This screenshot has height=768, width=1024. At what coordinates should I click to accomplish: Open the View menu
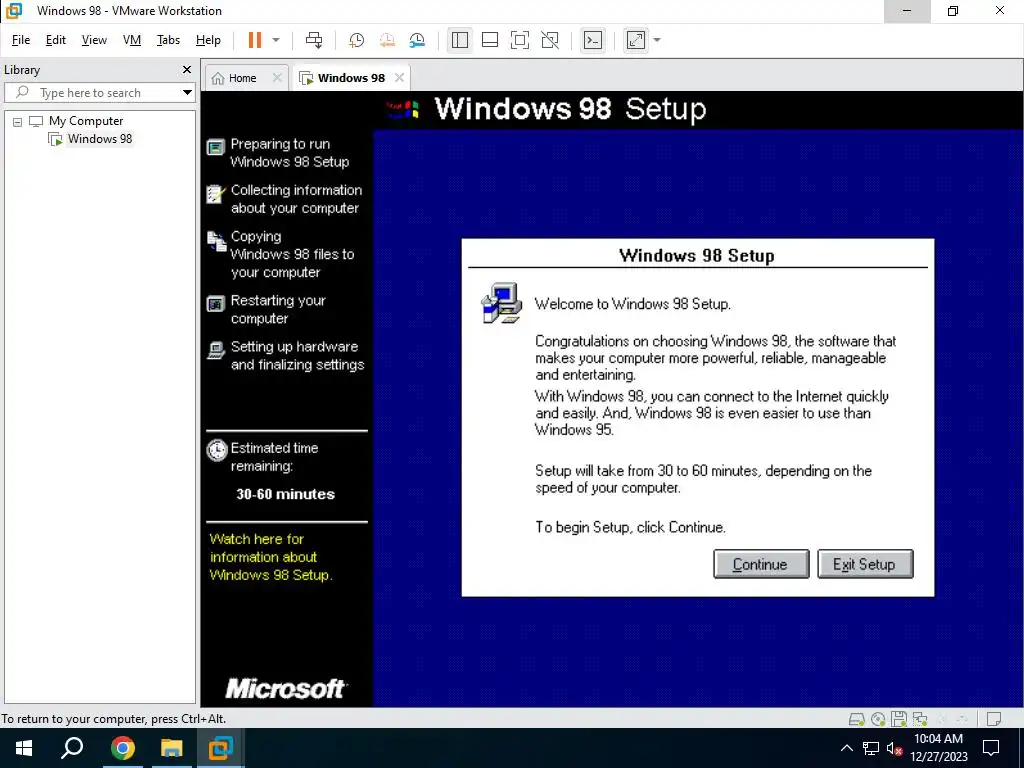(x=94, y=40)
